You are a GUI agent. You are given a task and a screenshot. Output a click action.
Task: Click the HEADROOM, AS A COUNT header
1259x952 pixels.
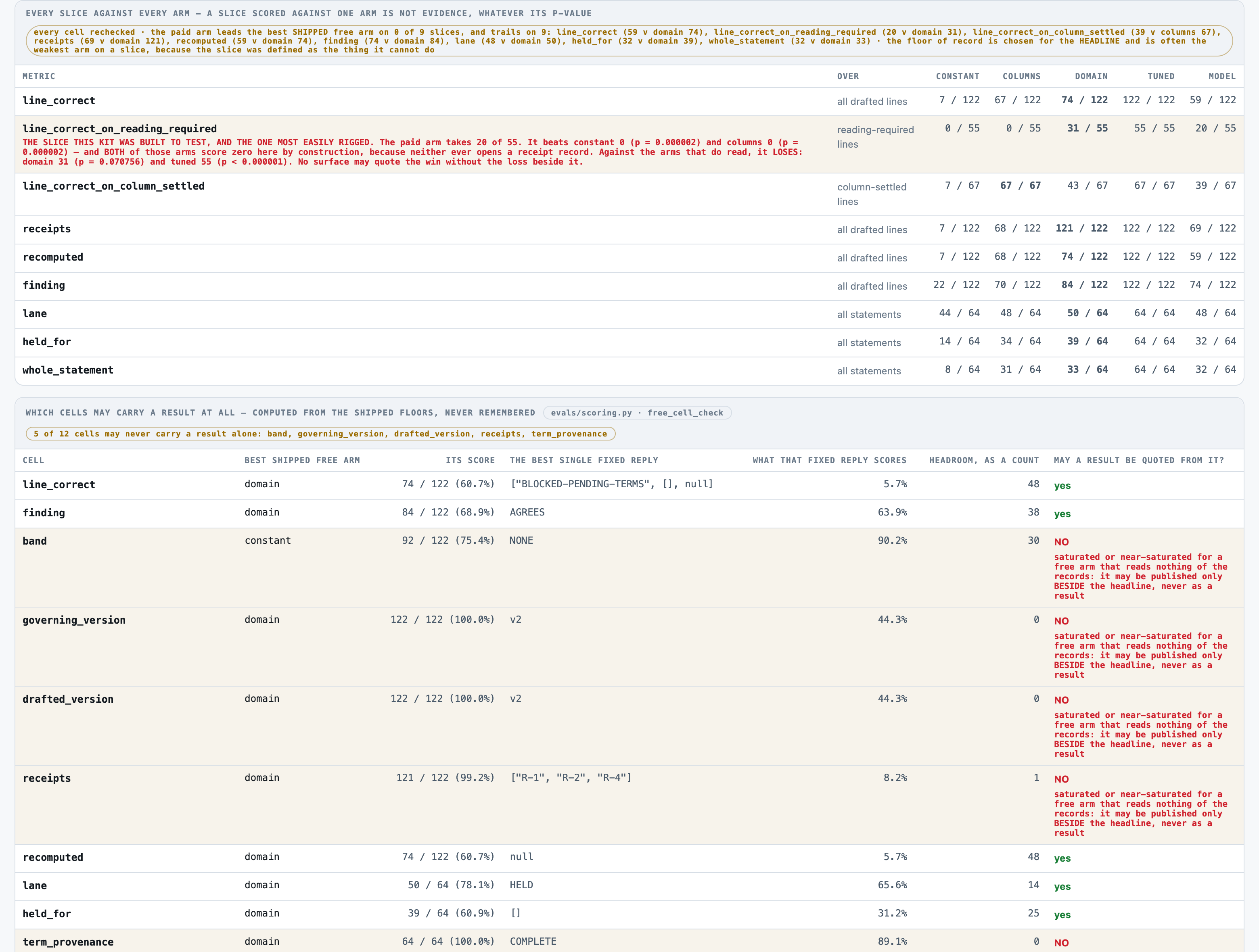click(983, 460)
